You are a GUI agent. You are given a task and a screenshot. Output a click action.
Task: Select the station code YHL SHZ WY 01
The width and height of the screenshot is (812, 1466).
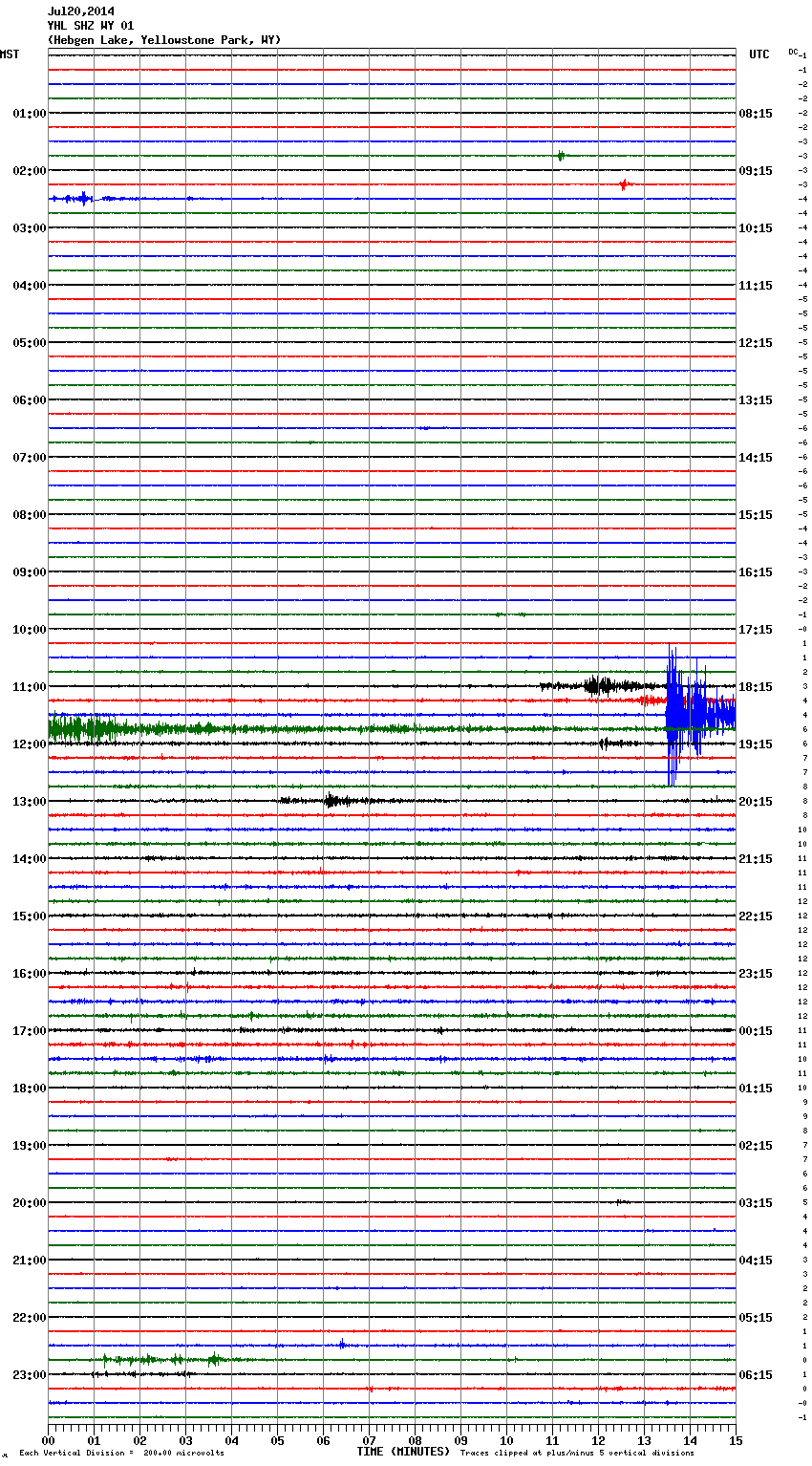pyautogui.click(x=91, y=26)
